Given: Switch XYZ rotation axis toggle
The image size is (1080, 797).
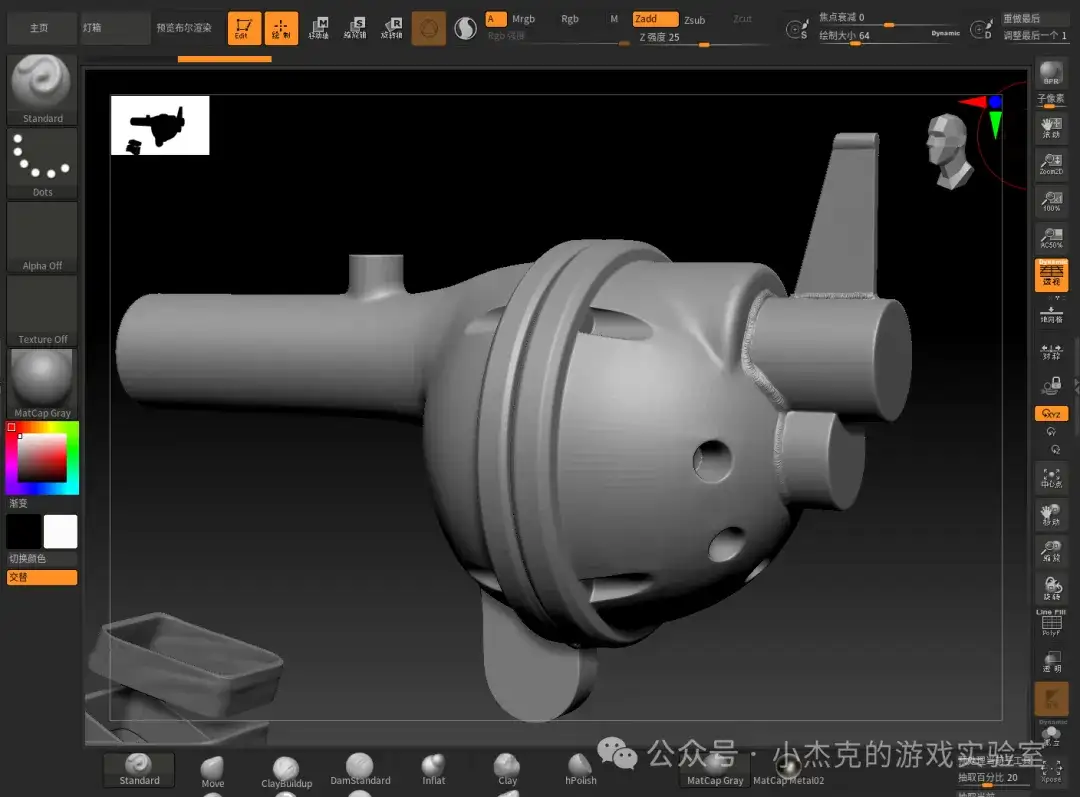Looking at the screenshot, I should pyautogui.click(x=1051, y=413).
